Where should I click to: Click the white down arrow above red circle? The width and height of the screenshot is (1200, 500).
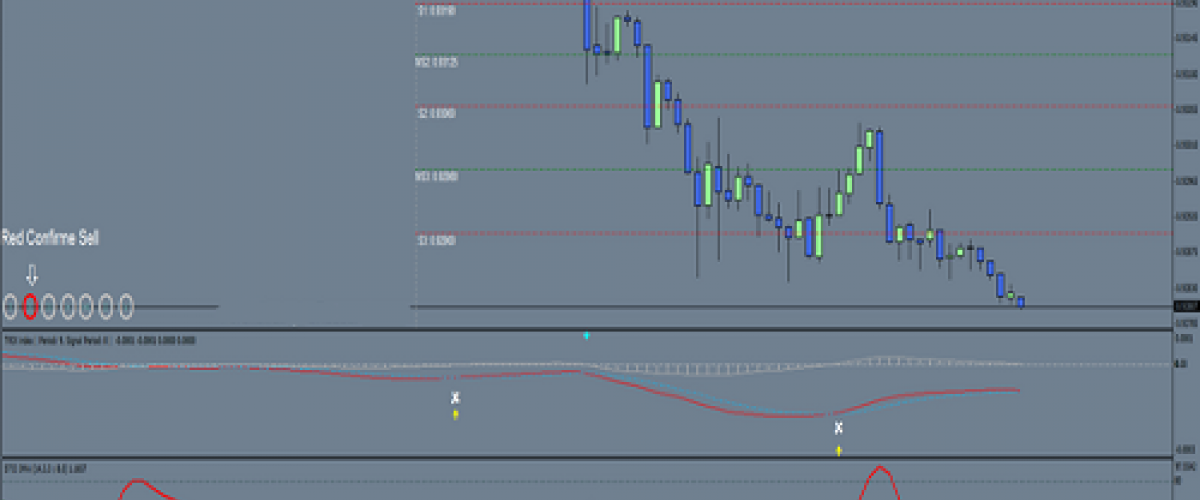point(31,275)
